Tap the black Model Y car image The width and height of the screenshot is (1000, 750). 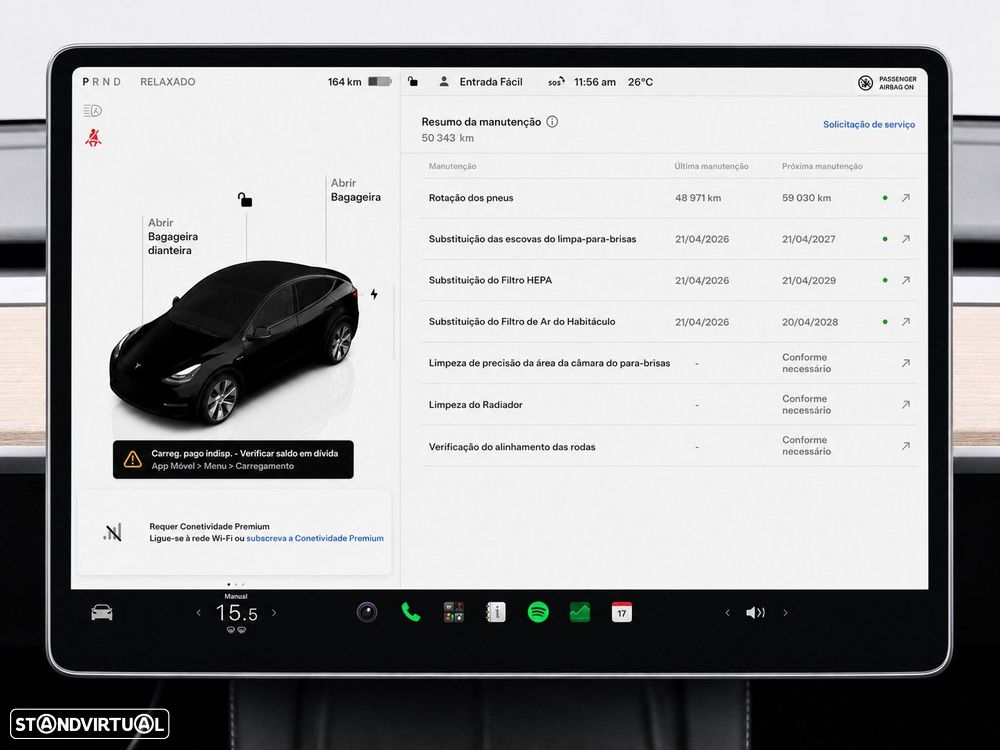[234, 342]
